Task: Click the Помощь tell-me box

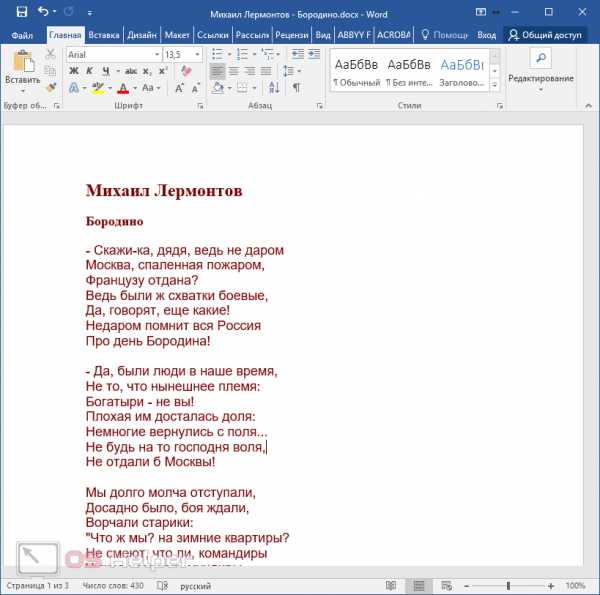Action: point(445,35)
